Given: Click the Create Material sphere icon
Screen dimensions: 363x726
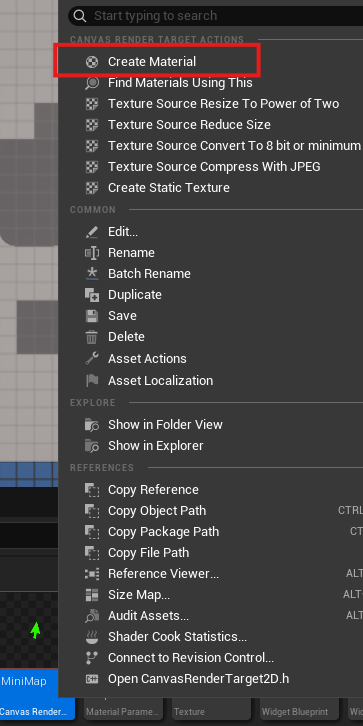Looking at the screenshot, I should 92,62.
